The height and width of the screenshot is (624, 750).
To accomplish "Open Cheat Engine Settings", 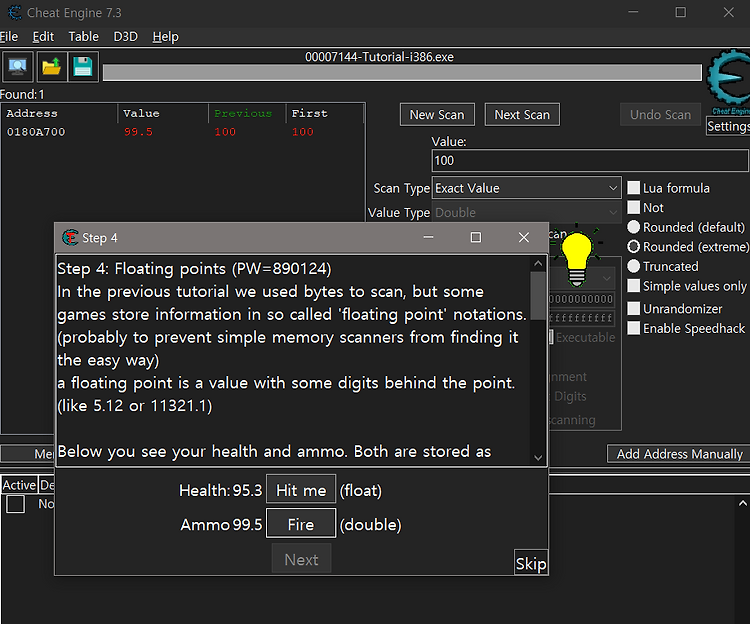I will coord(728,126).
